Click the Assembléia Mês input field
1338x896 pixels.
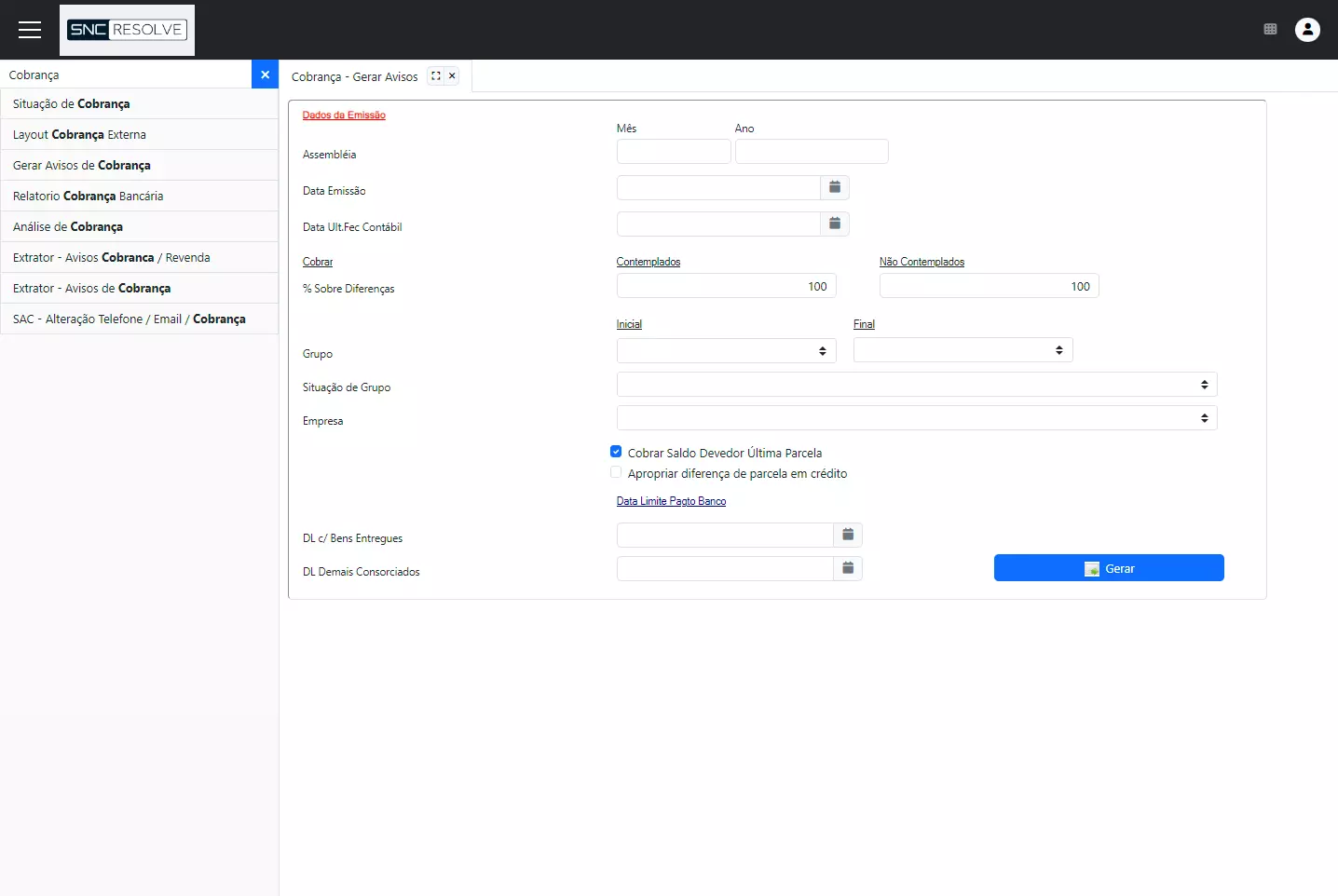673,152
